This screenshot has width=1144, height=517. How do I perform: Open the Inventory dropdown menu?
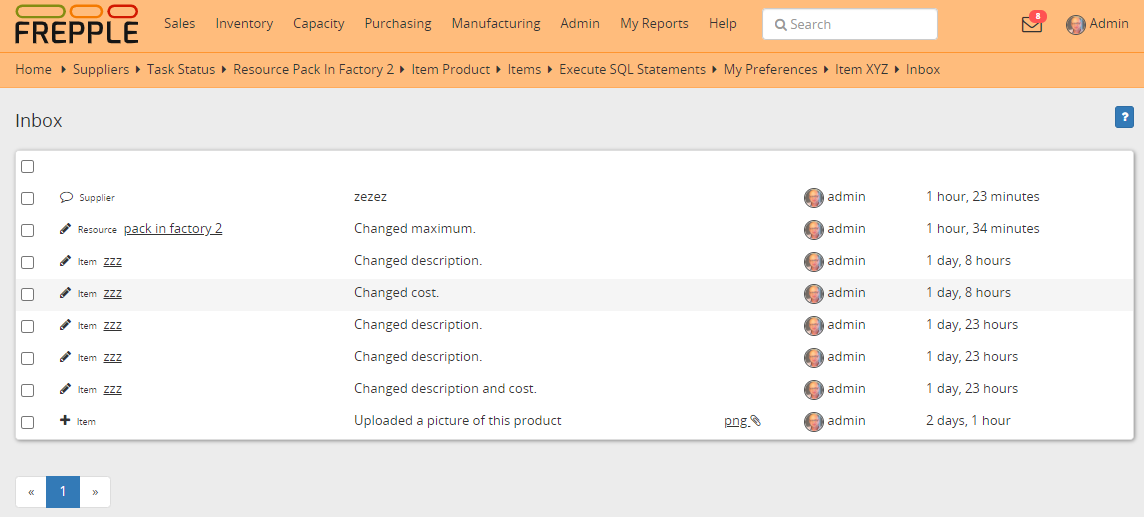coord(244,24)
